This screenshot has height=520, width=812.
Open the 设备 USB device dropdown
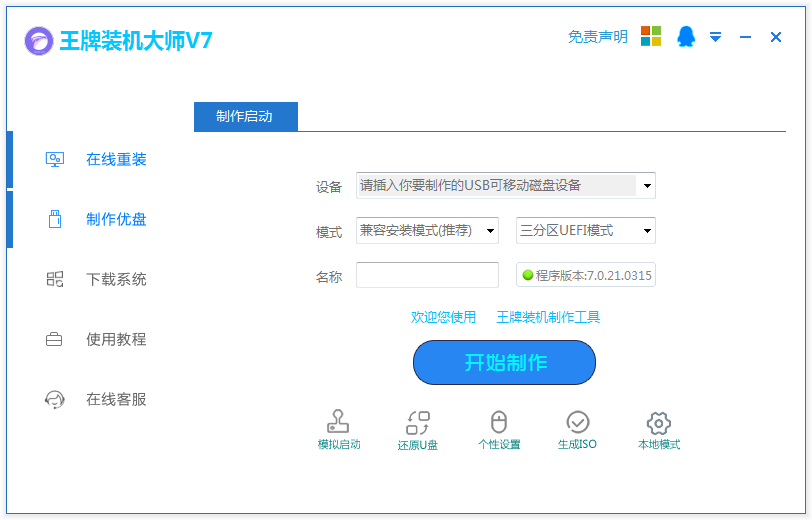505,185
